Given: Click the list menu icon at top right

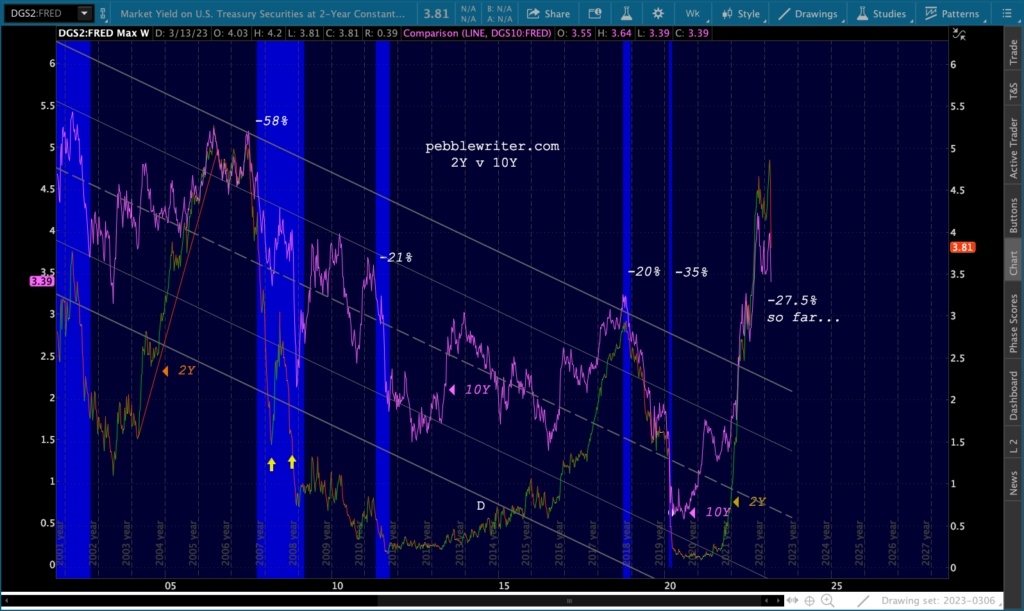Looking at the screenshot, I should point(1006,13).
